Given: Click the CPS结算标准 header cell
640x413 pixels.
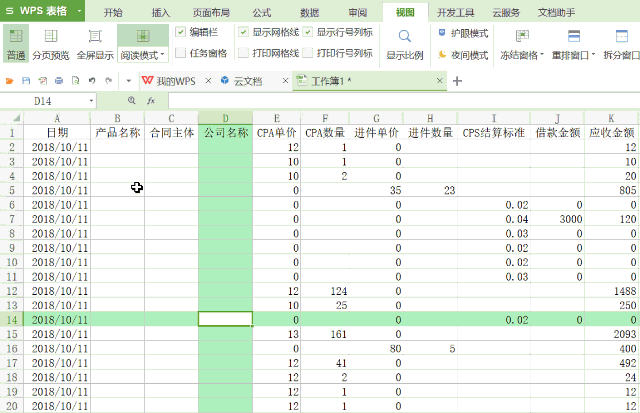Looking at the screenshot, I should [493, 132].
